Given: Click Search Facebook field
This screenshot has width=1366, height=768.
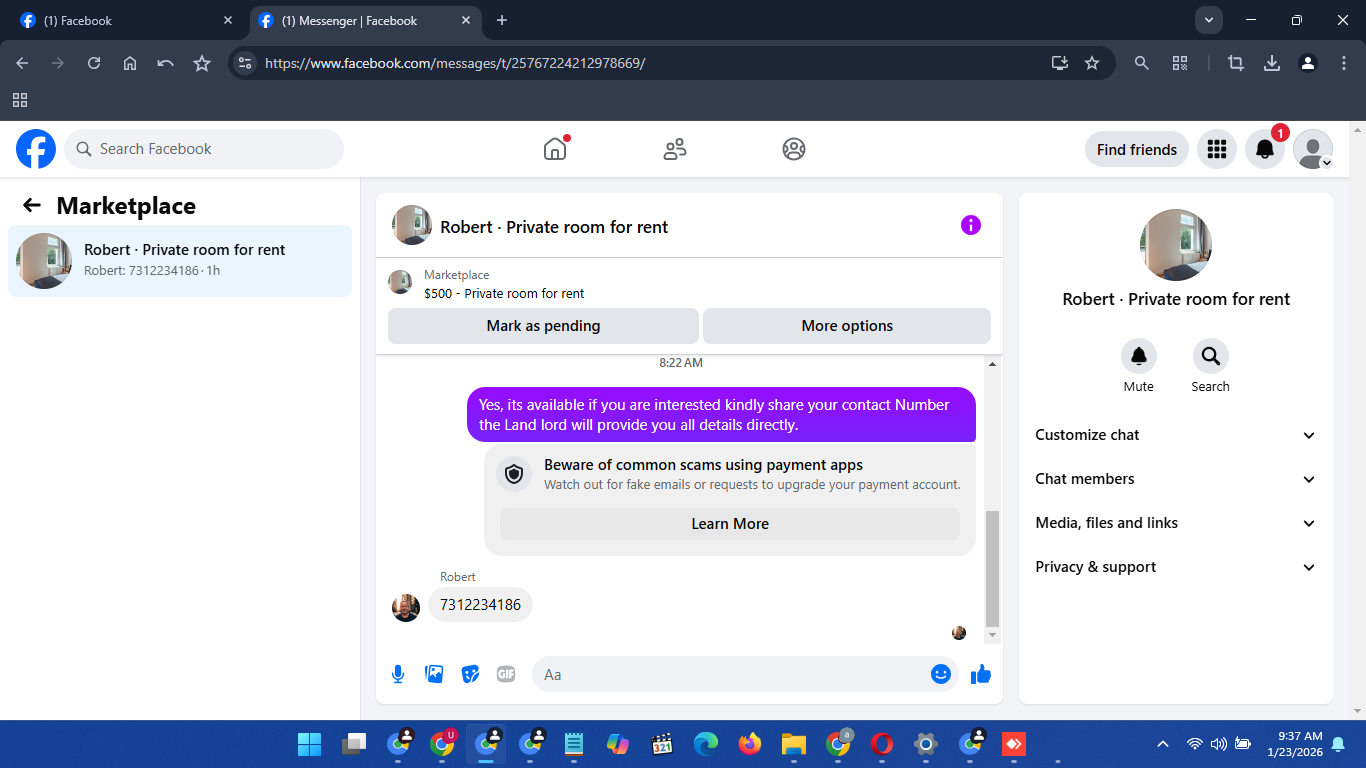Looking at the screenshot, I should (204, 149).
